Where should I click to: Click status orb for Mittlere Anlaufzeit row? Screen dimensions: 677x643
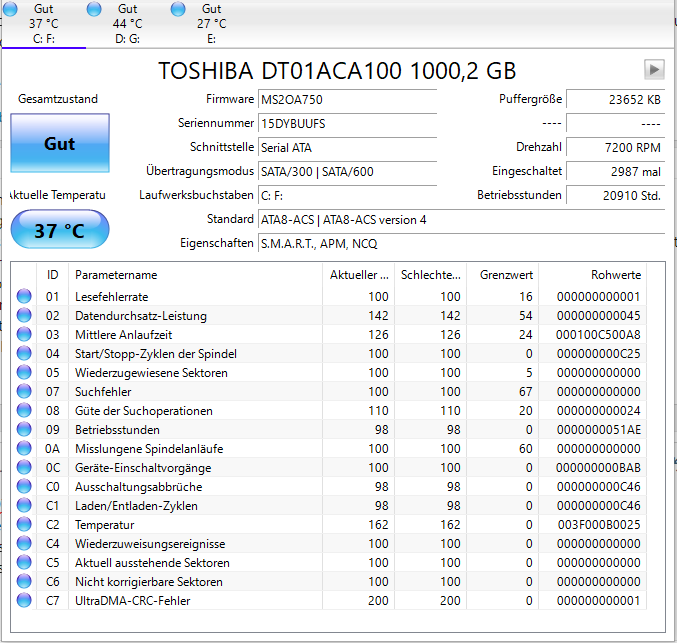pyautogui.click(x=24, y=334)
